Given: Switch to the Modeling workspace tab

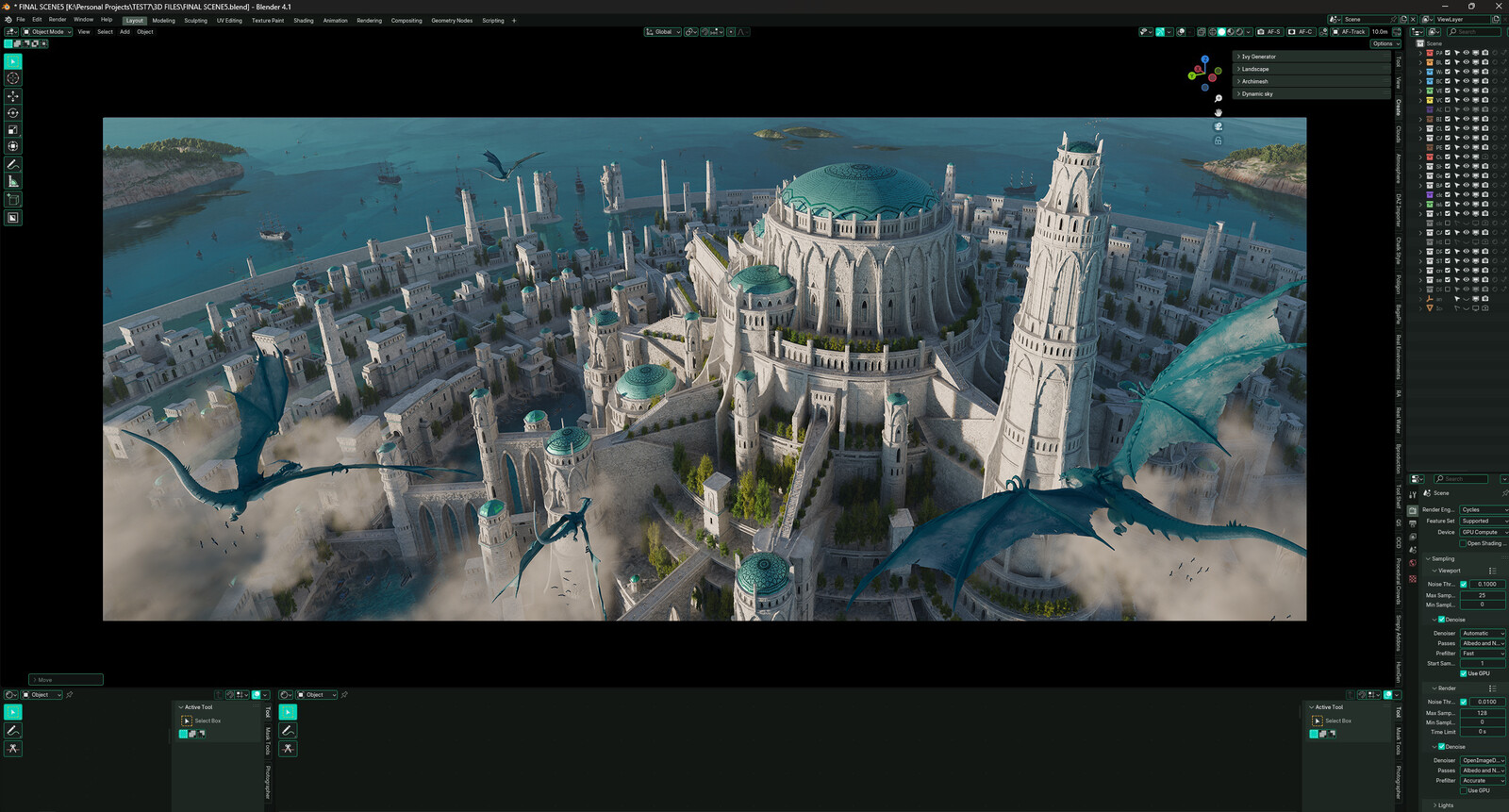Looking at the screenshot, I should point(164,20).
